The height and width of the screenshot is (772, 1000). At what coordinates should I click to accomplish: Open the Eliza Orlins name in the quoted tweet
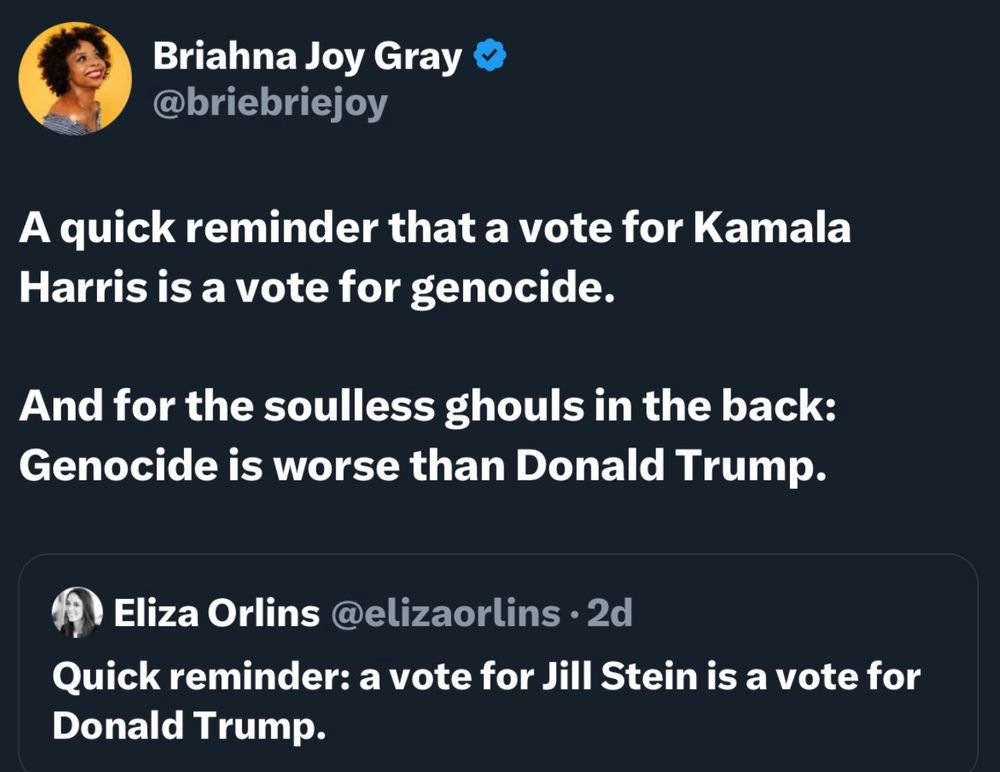tap(216, 613)
